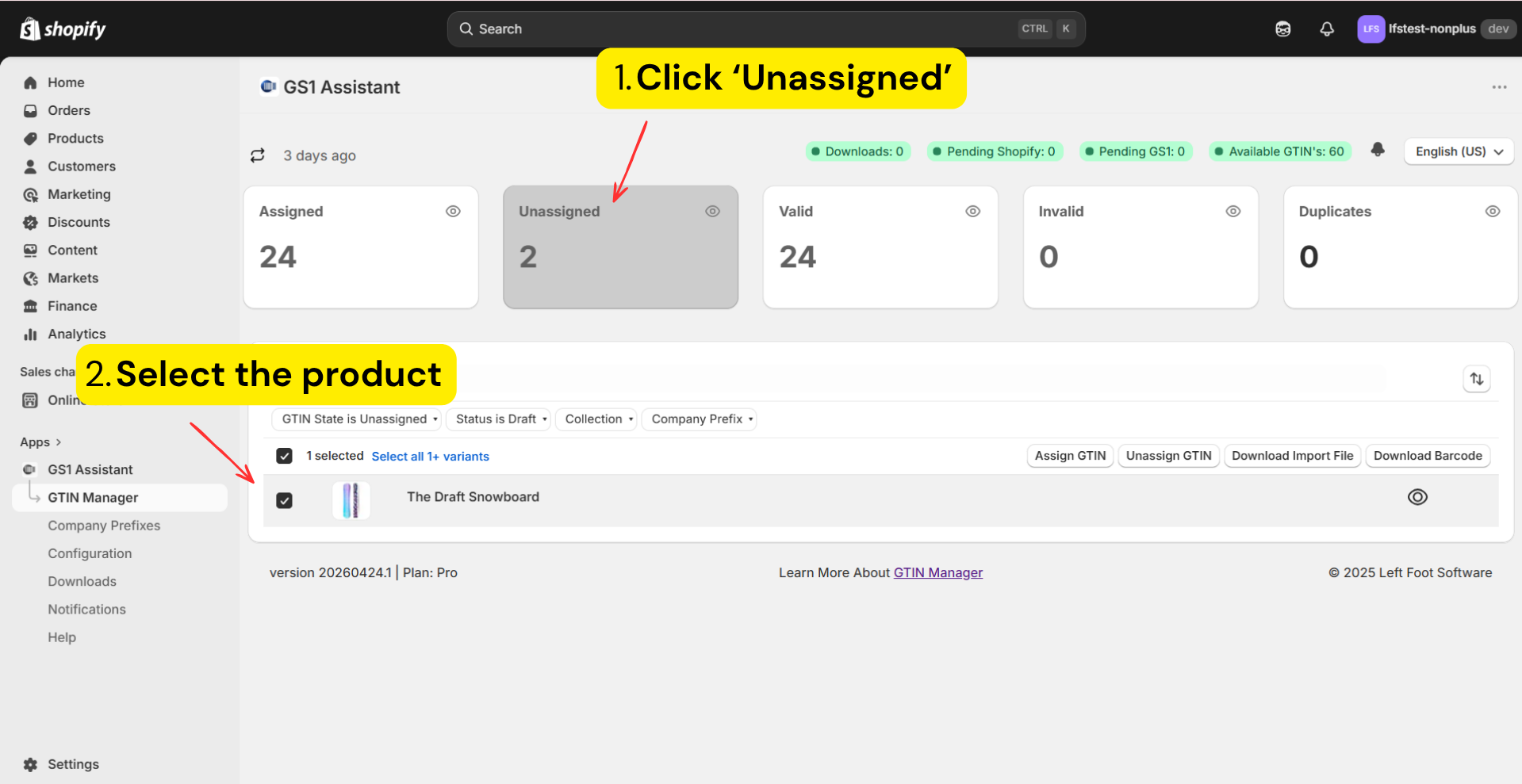Click the Available GTIN's: 60 badge
Image resolution: width=1522 pixels, height=784 pixels.
(x=1280, y=151)
